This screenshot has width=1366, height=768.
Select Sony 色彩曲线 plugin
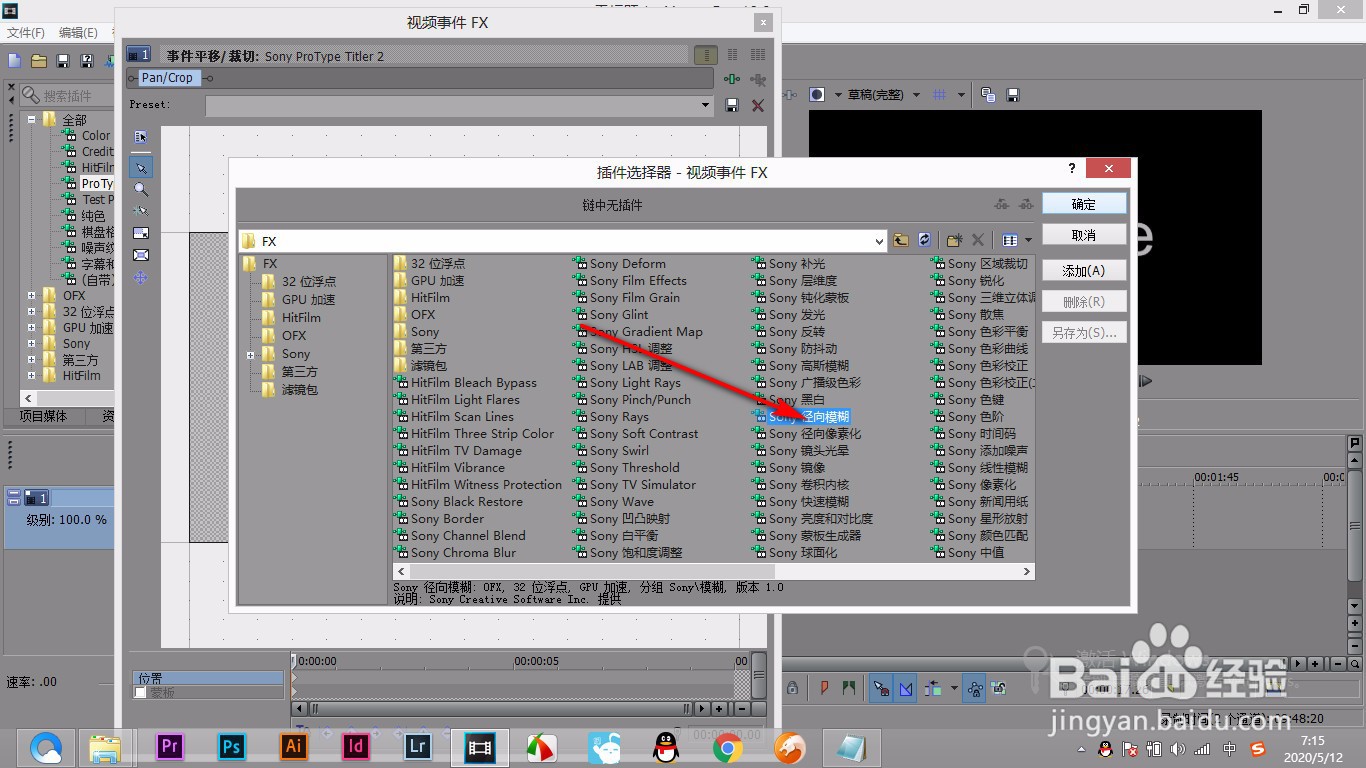point(979,349)
